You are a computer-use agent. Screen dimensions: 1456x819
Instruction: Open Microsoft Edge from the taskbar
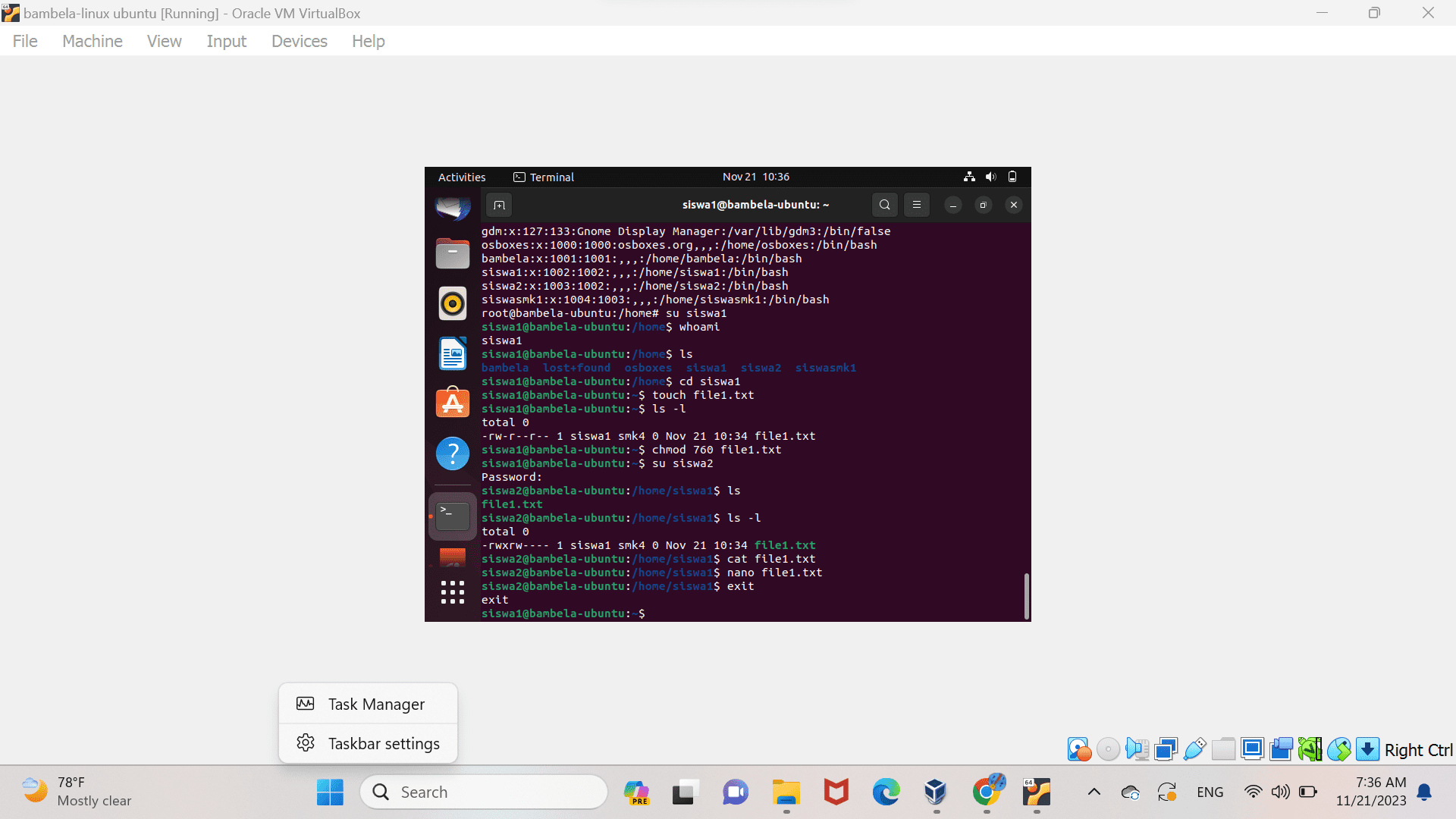(x=886, y=792)
